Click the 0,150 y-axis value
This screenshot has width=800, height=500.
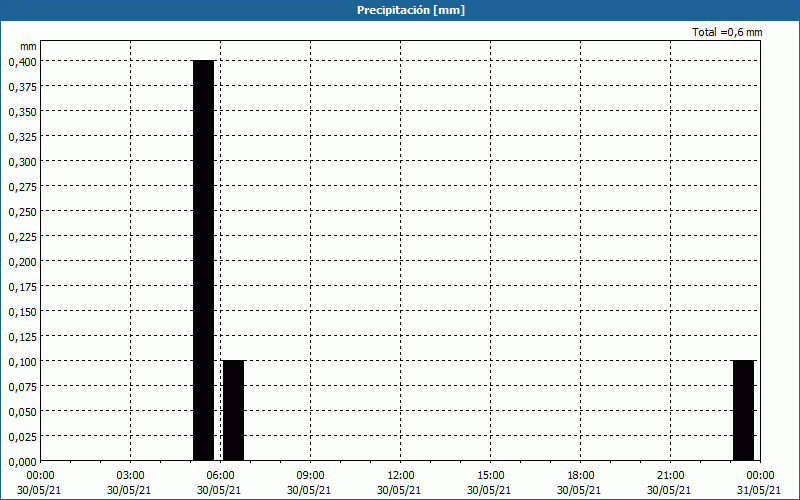tap(22, 311)
